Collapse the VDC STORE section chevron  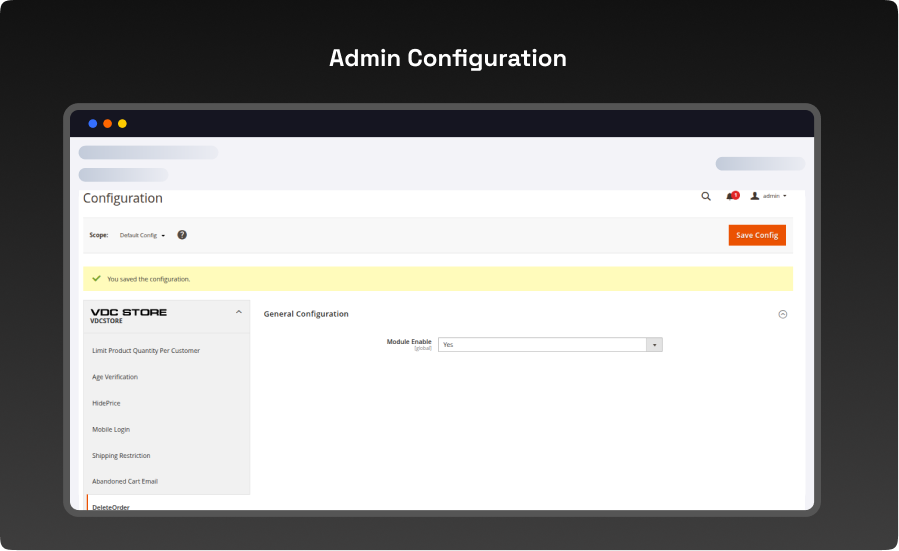tap(238, 313)
